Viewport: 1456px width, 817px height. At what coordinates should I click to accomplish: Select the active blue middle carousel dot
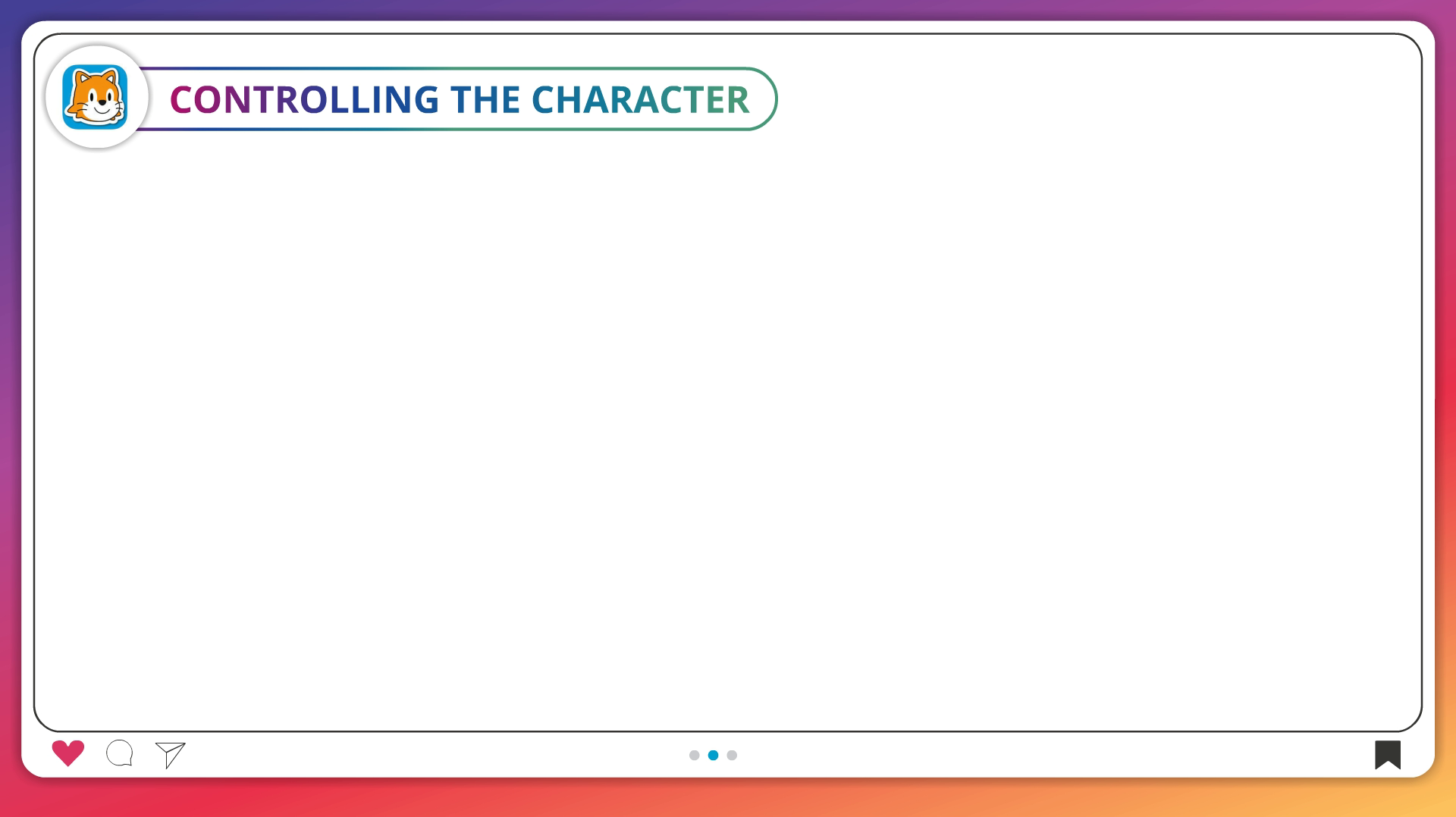[x=713, y=755]
